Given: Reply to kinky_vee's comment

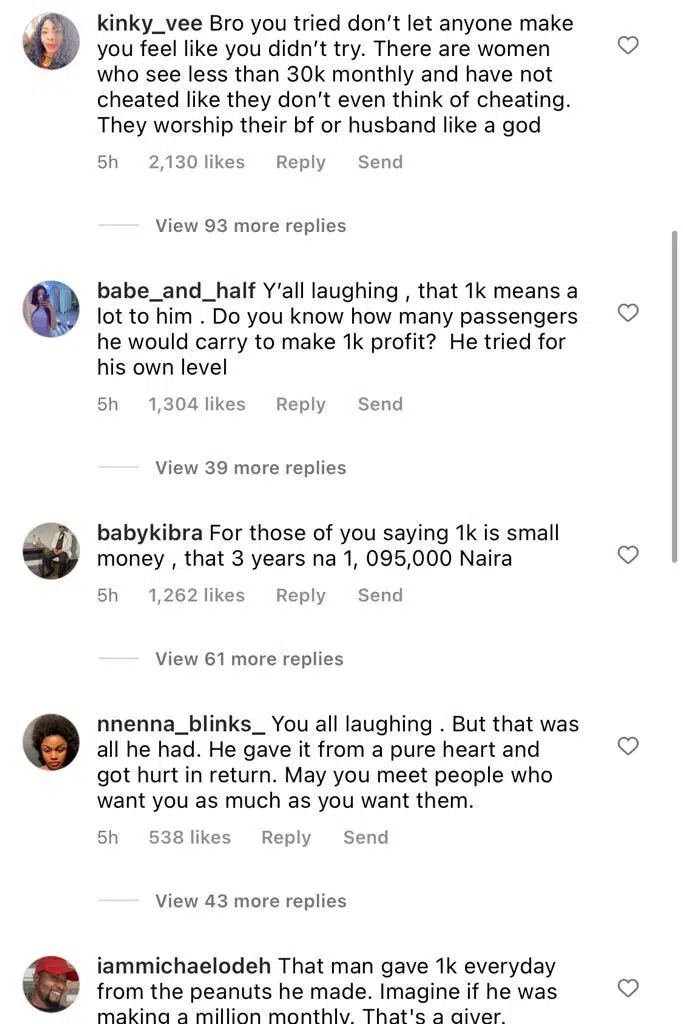Looking at the screenshot, I should [x=301, y=162].
